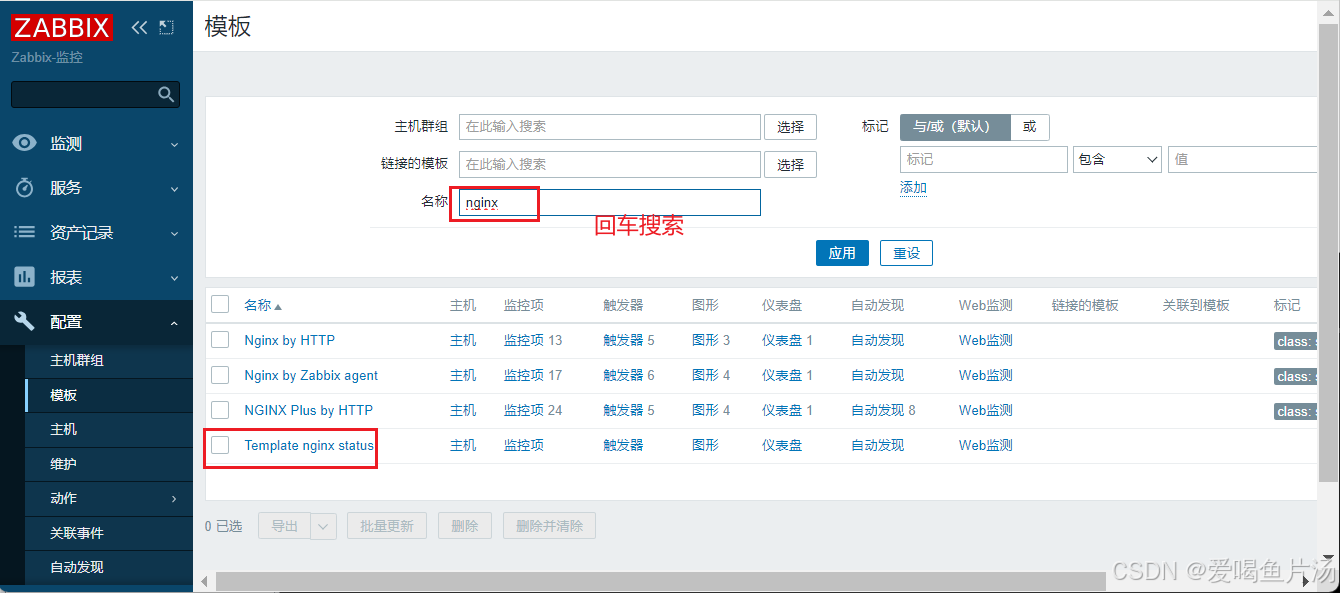Select 或 tag mode
The image size is (1340, 593).
1030,127
